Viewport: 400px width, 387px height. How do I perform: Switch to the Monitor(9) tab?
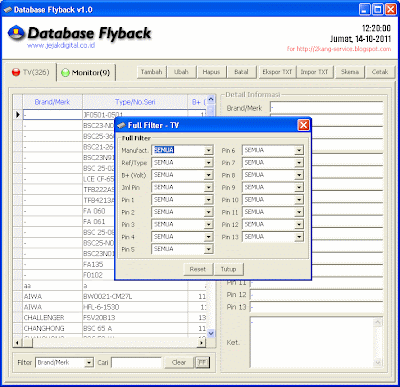coord(86,72)
